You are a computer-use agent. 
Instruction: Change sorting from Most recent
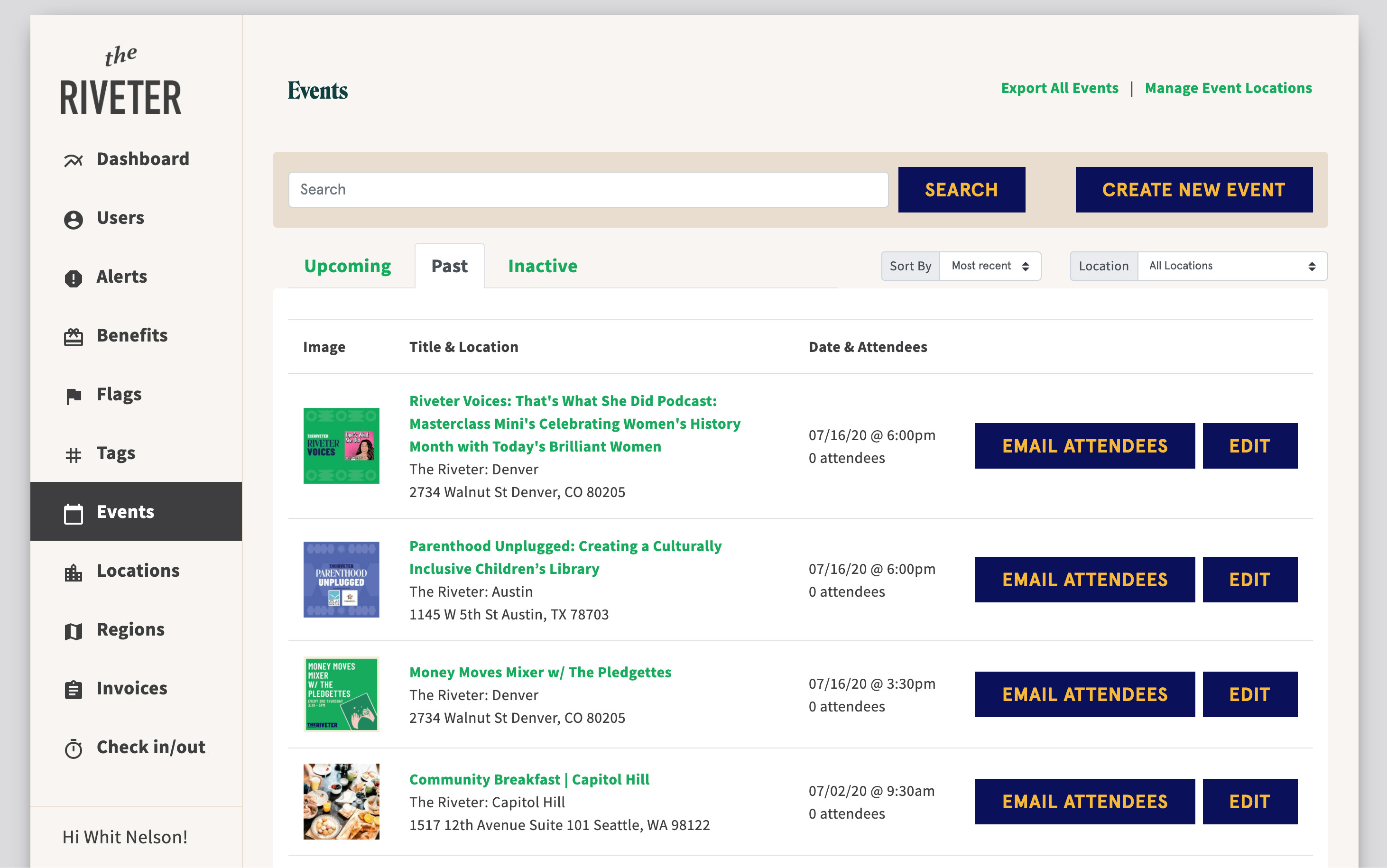coord(990,266)
